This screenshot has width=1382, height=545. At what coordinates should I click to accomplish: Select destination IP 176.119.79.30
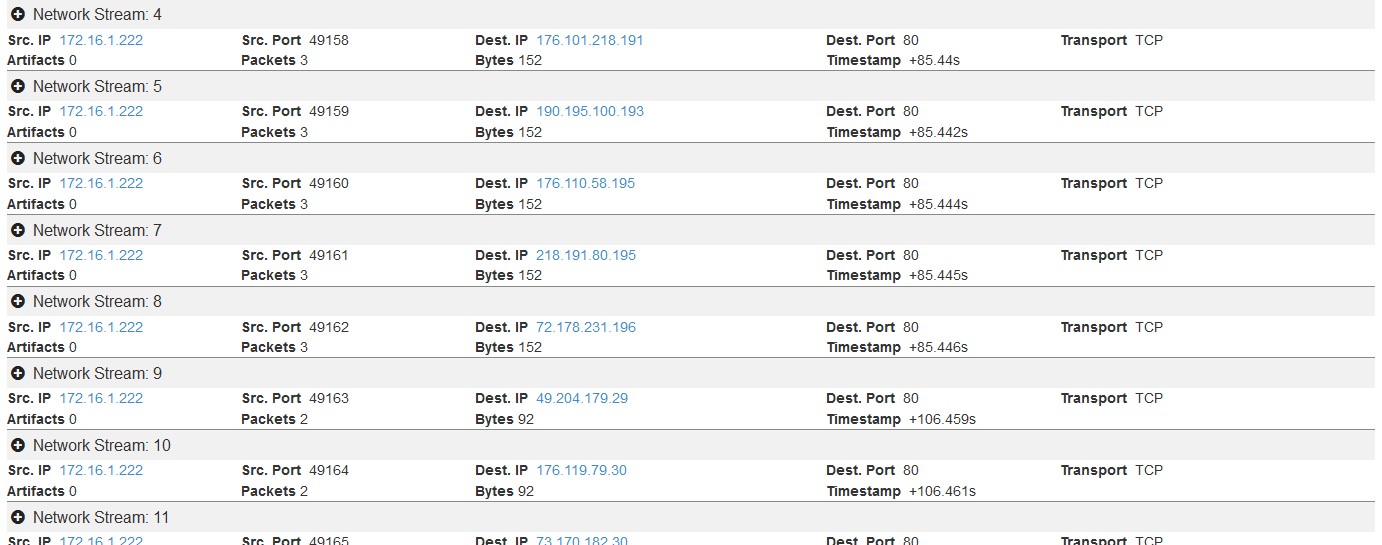click(x=582, y=471)
